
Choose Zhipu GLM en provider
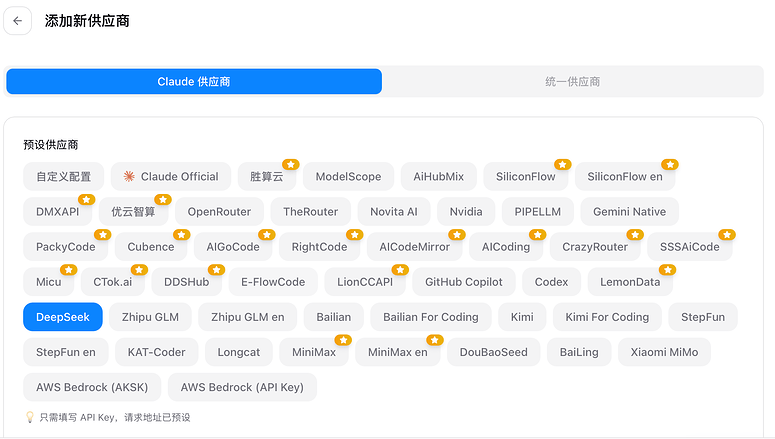(x=248, y=317)
